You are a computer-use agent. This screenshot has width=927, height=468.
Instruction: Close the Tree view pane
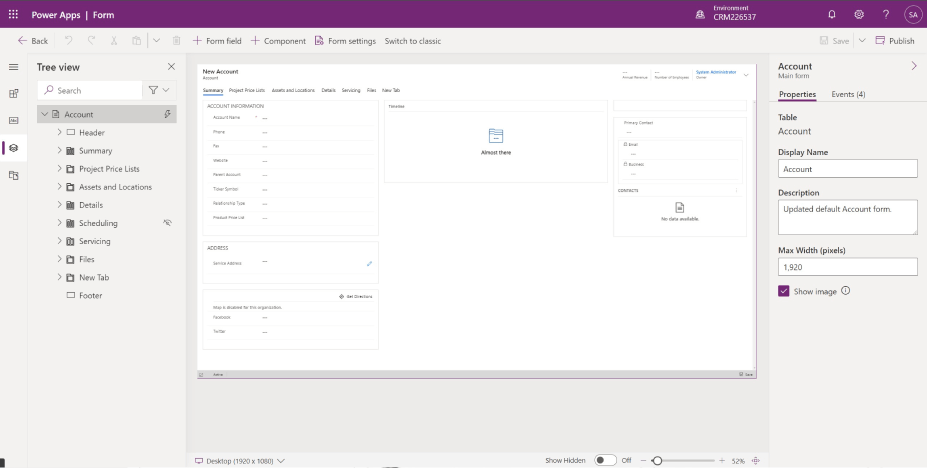pos(171,67)
